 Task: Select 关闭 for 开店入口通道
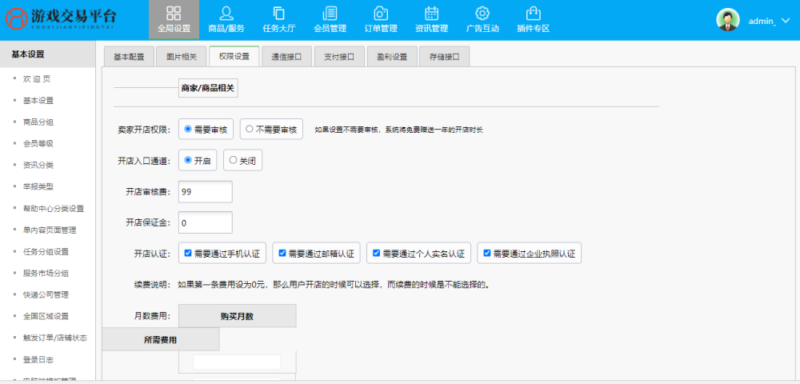233,160
